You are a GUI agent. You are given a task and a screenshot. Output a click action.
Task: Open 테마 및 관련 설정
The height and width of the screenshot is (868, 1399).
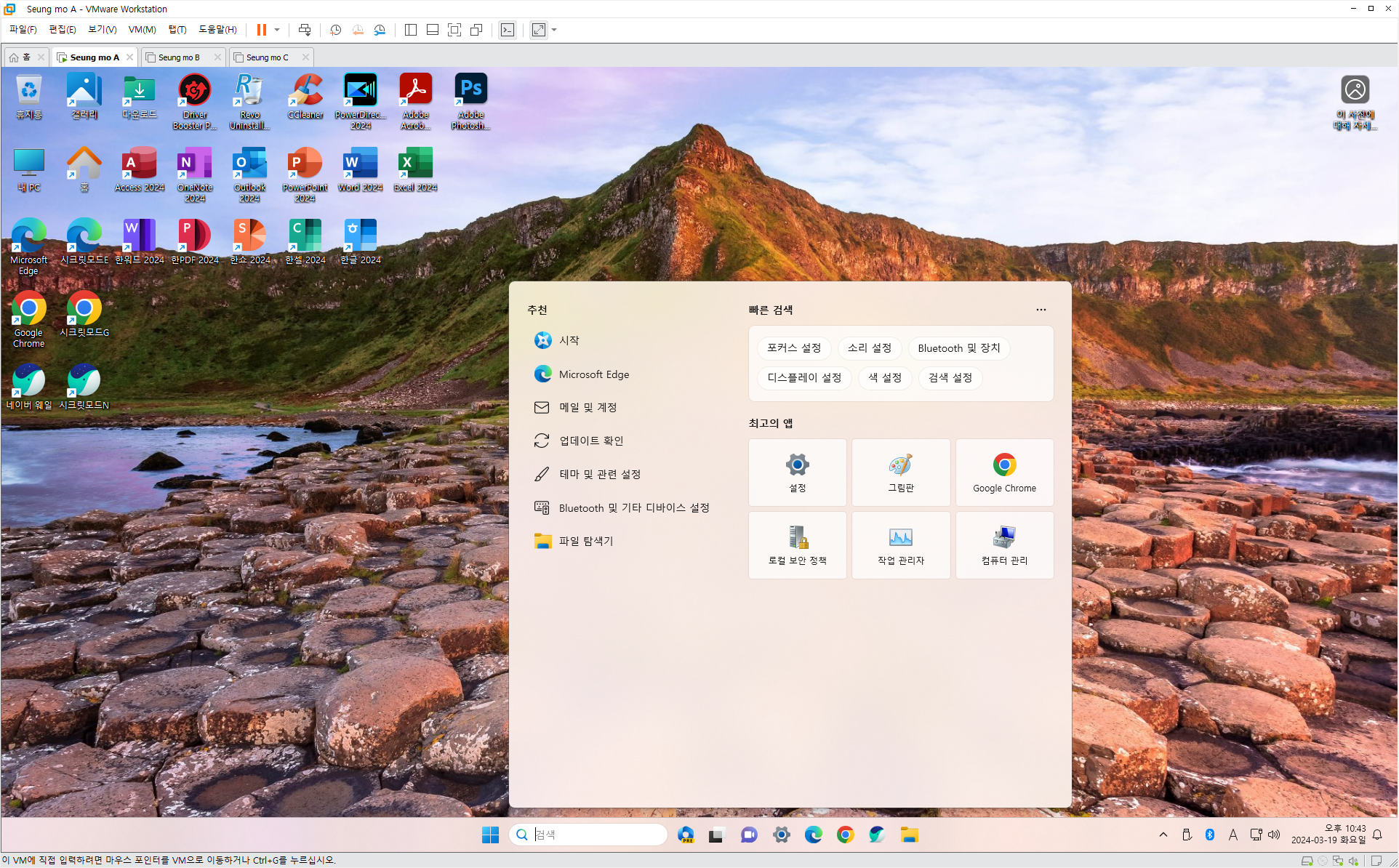point(600,474)
